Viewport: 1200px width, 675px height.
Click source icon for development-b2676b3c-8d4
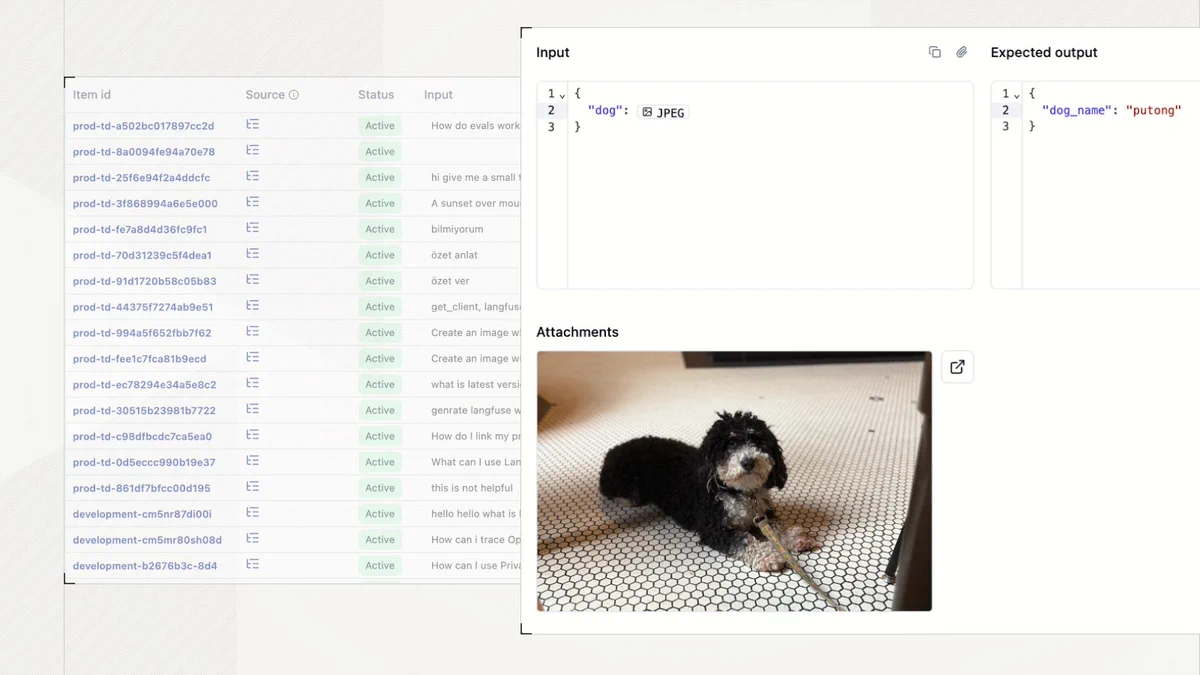(x=253, y=565)
